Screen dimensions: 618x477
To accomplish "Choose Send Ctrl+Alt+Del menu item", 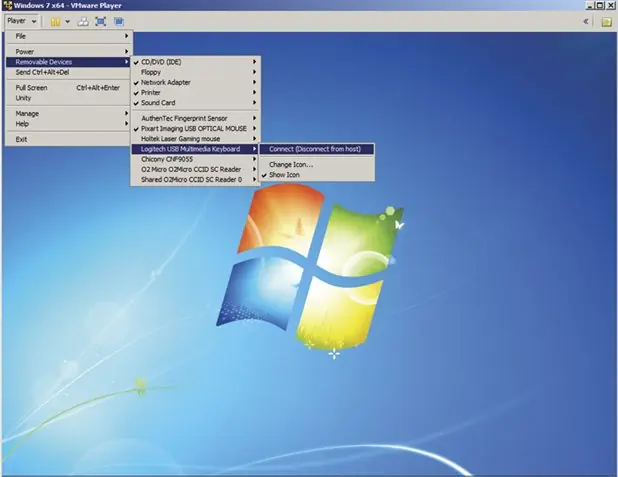I will tap(69, 72).
